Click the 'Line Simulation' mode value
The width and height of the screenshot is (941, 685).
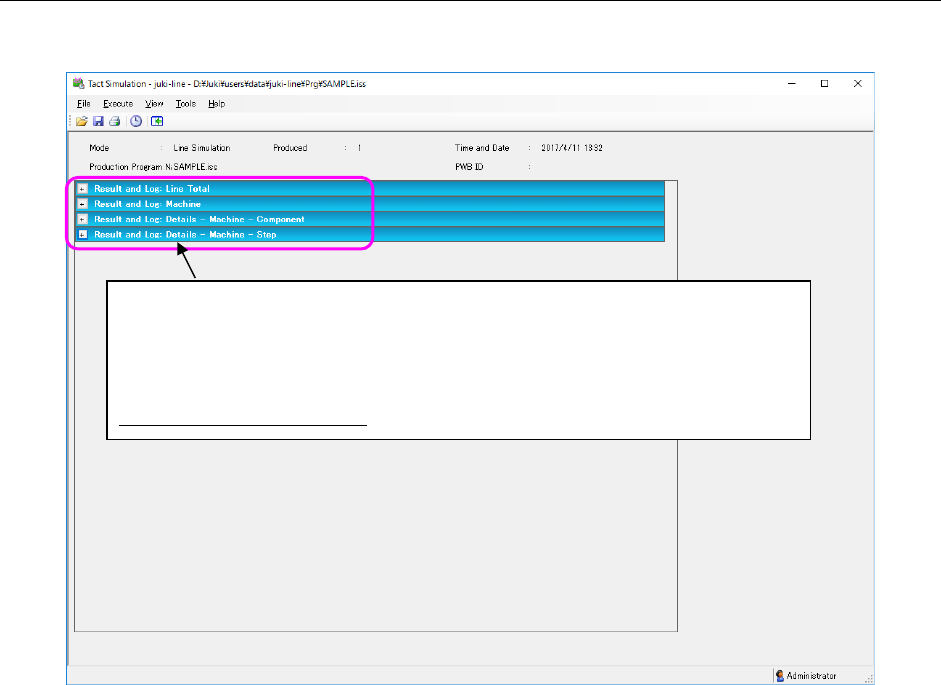coord(202,148)
